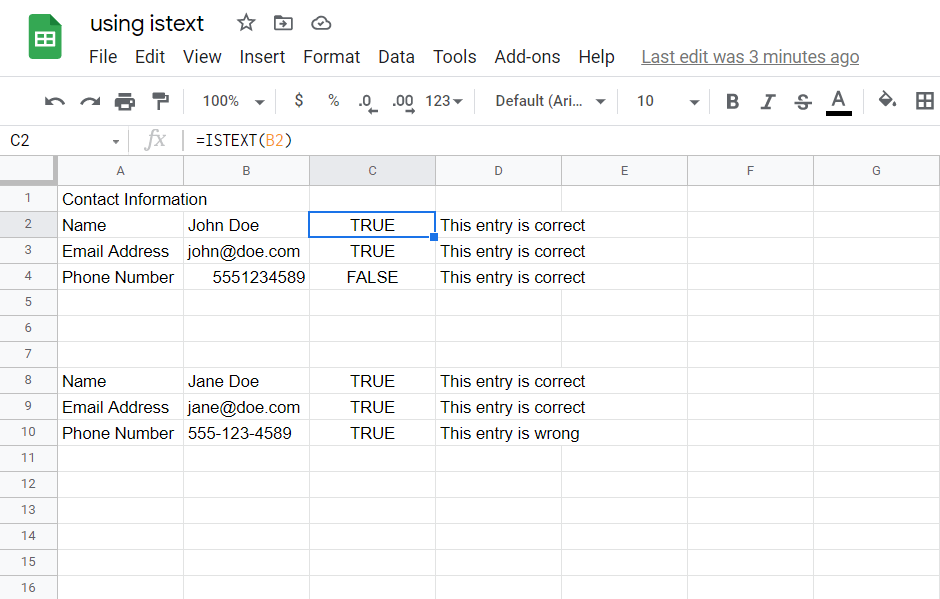Open the more number formats dropdown
This screenshot has height=599, width=940.
click(444, 101)
